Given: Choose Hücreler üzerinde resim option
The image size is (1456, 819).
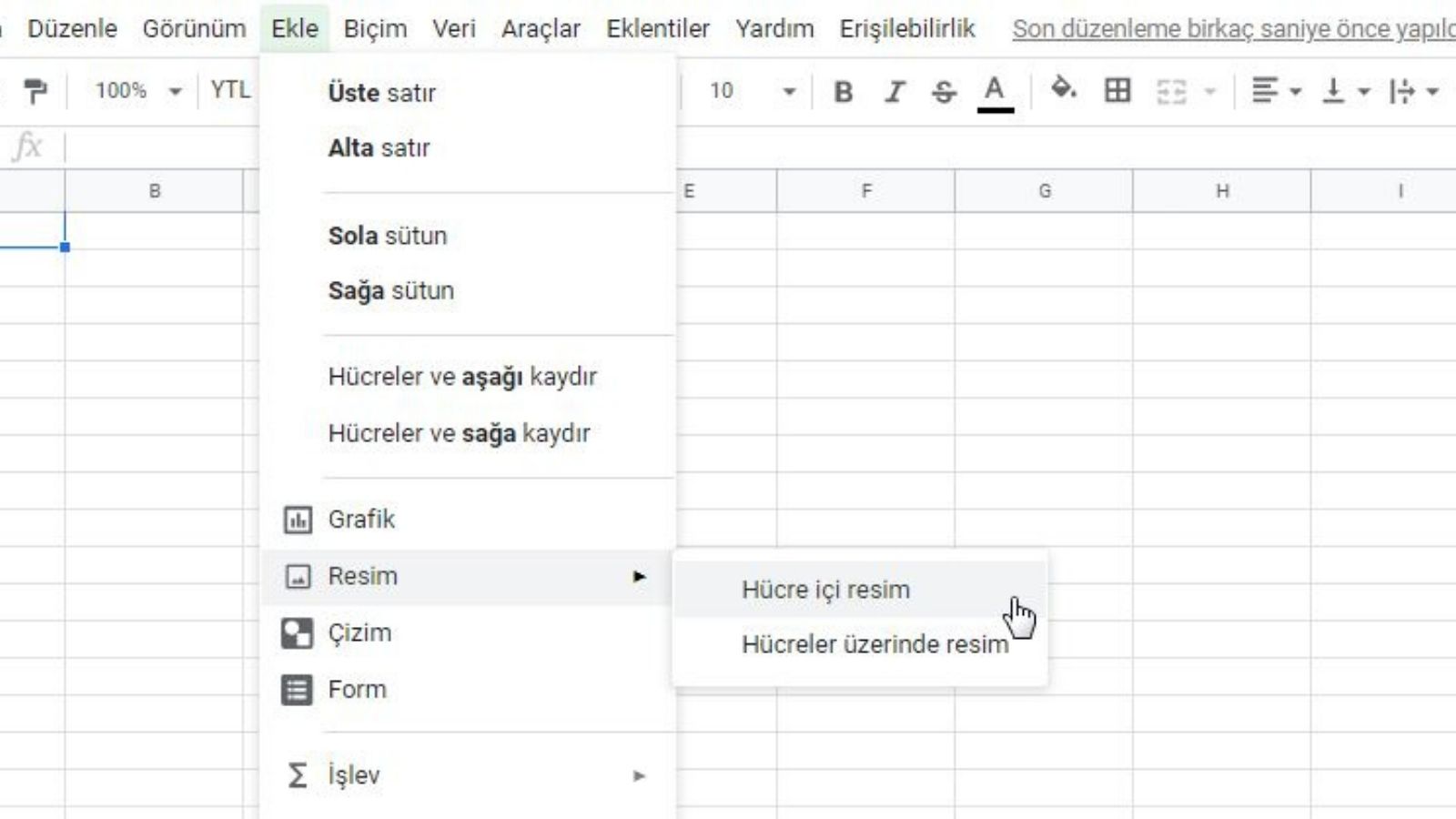Looking at the screenshot, I should 875,644.
